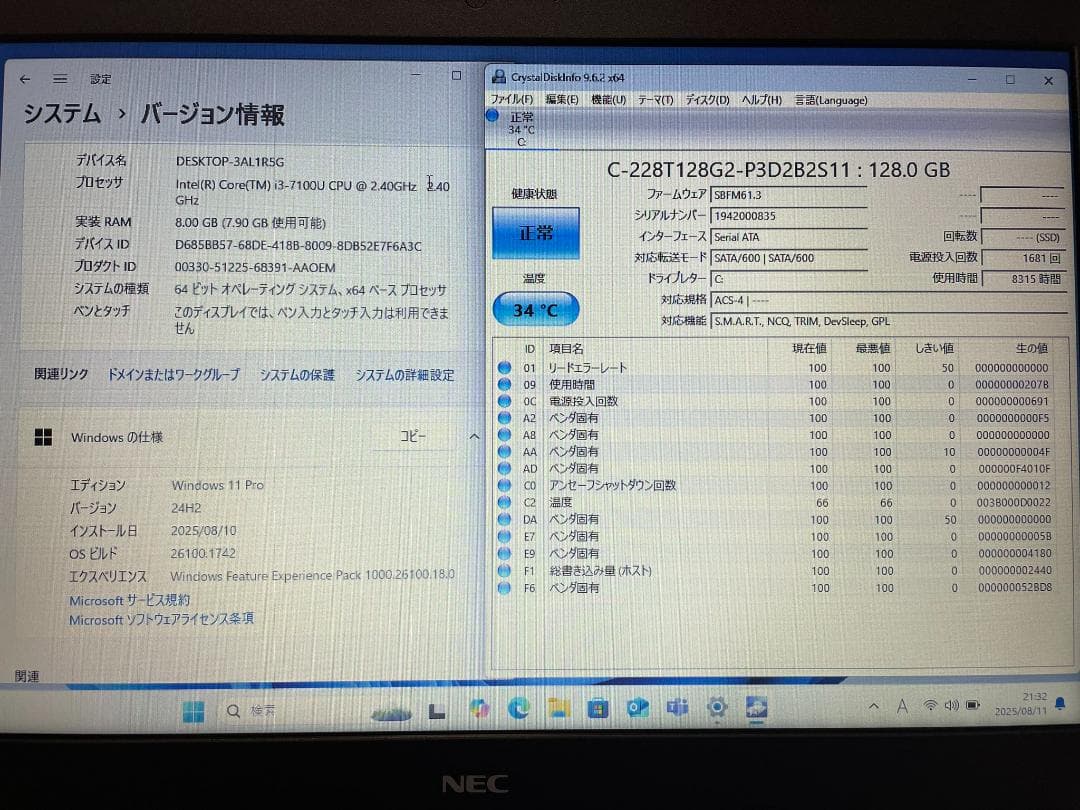The height and width of the screenshot is (810, 1080).
Task: Click the blue health status gauge box
Action: tap(535, 230)
